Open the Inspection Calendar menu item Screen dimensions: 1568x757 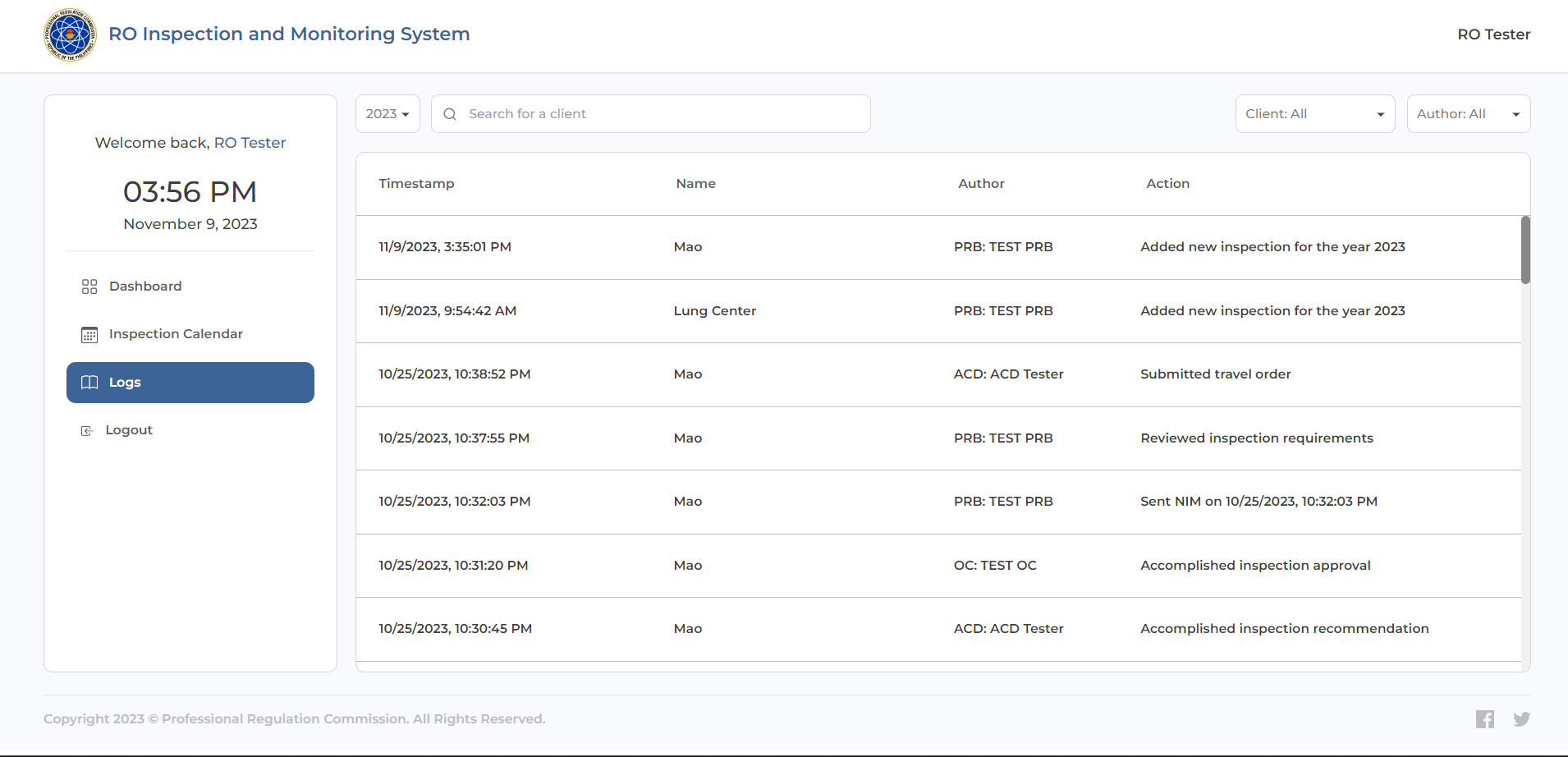(176, 334)
